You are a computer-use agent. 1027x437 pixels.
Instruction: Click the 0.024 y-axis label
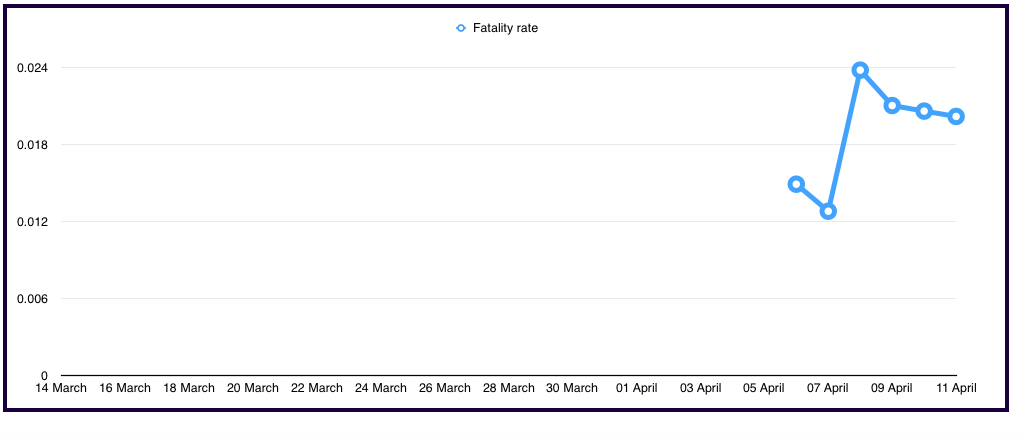[x=32, y=68]
